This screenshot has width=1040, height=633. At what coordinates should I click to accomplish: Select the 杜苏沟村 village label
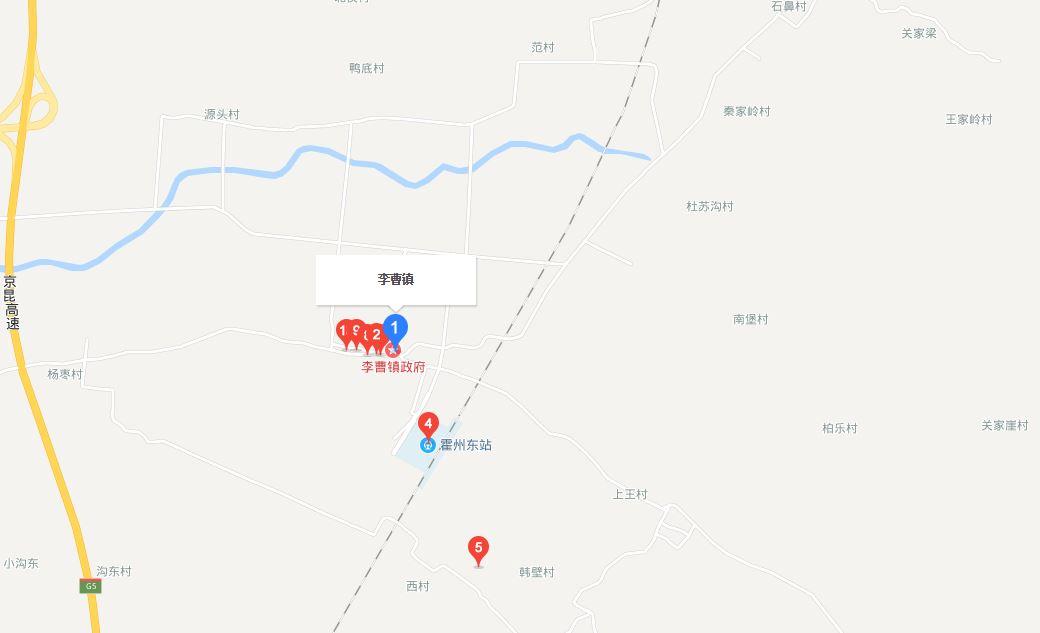[x=710, y=206]
